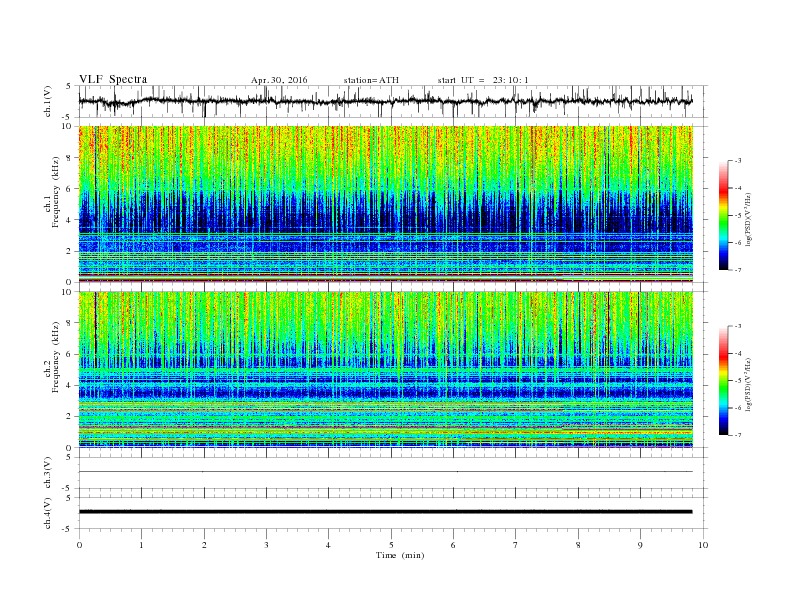Click the time axis tick label "6"
This screenshot has width=792, height=612.
click(x=454, y=545)
